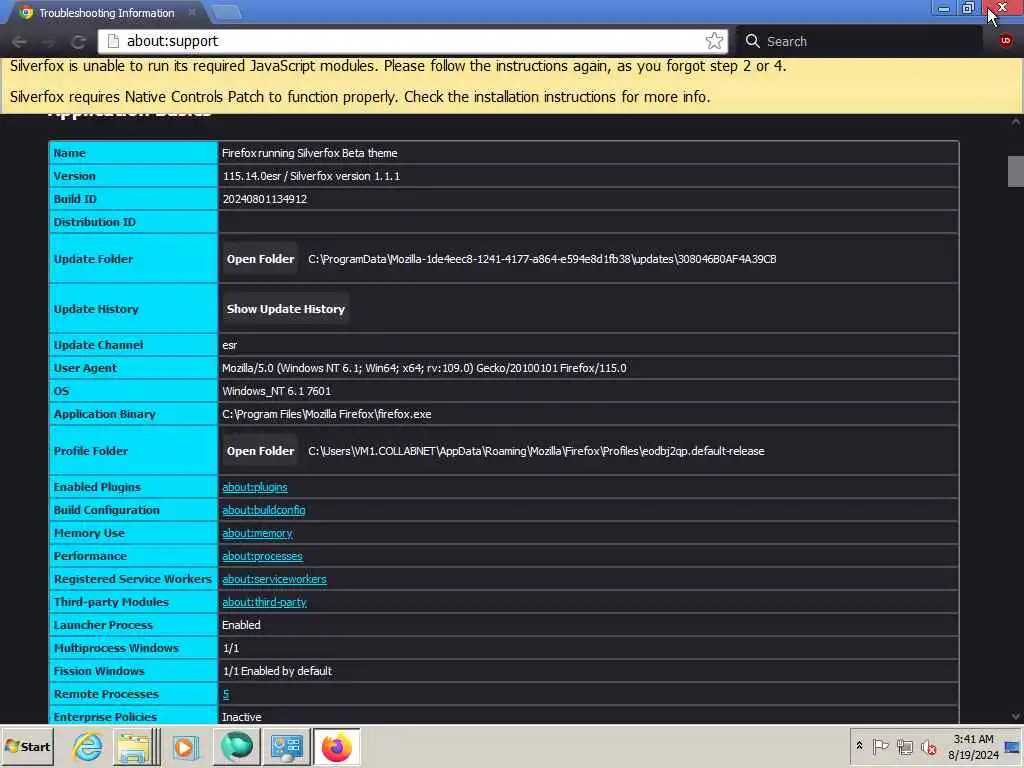Open the about:third-party link
Viewport: 1024px width, 768px height.
[x=264, y=602]
